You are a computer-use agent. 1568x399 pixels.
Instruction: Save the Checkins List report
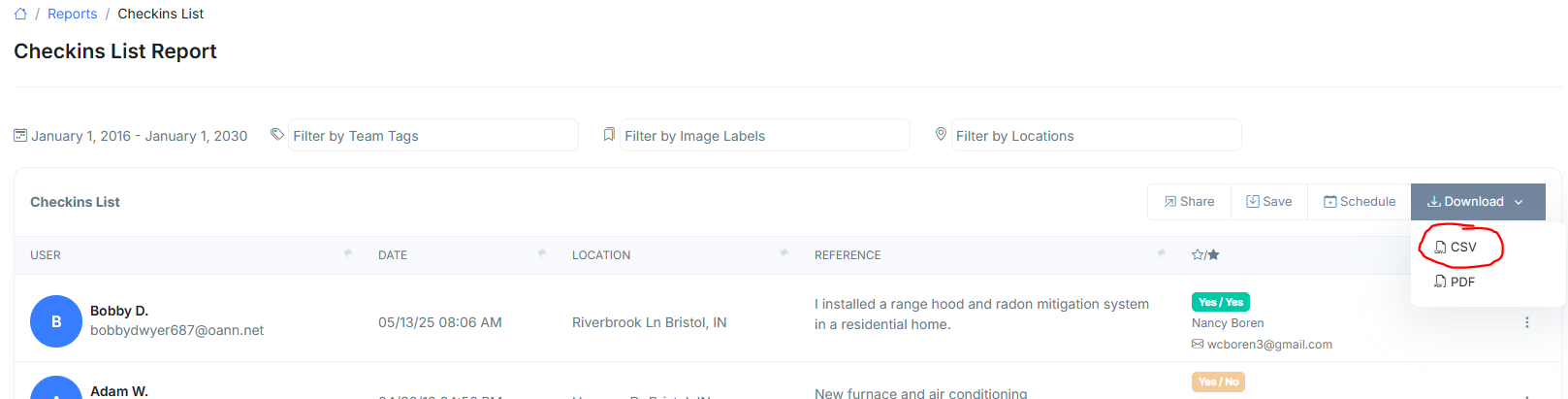pos(1268,202)
